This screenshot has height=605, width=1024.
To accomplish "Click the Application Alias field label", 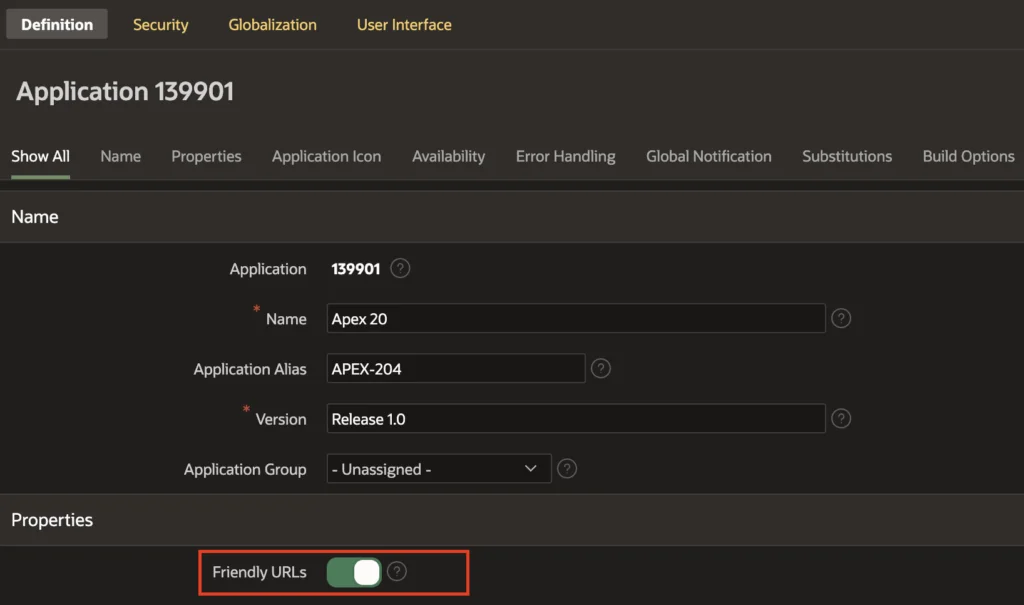I will coord(249,369).
